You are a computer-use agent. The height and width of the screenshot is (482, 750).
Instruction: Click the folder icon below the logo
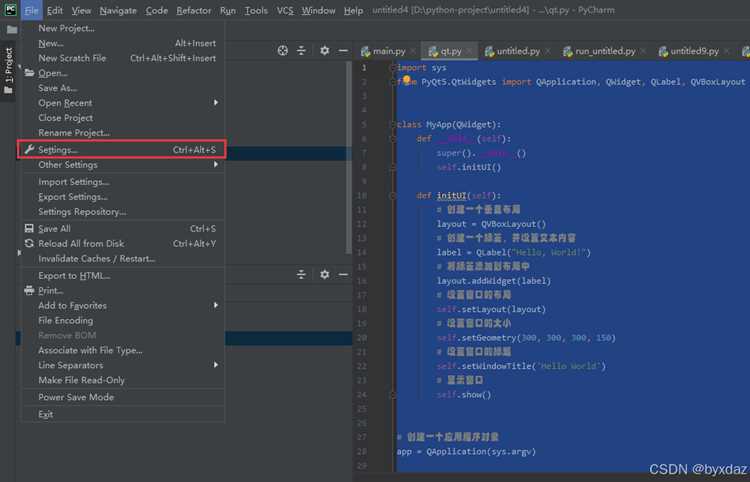point(12,30)
